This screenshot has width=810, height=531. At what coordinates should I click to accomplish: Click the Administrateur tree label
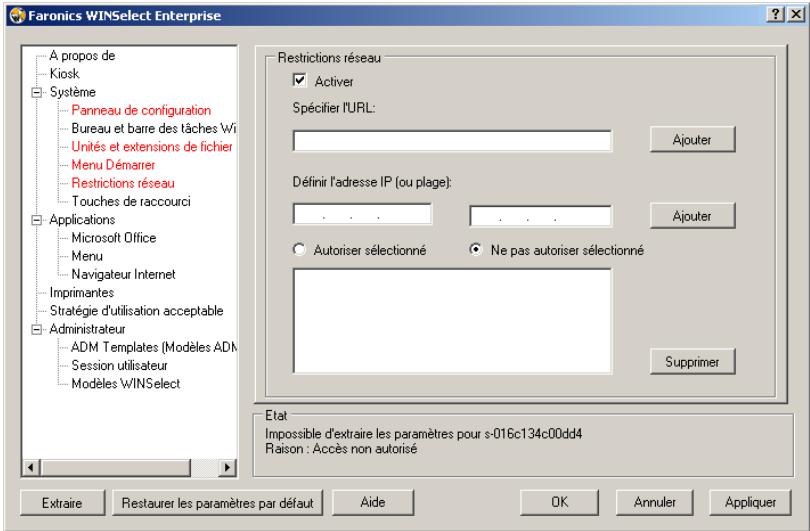[x=87, y=329]
